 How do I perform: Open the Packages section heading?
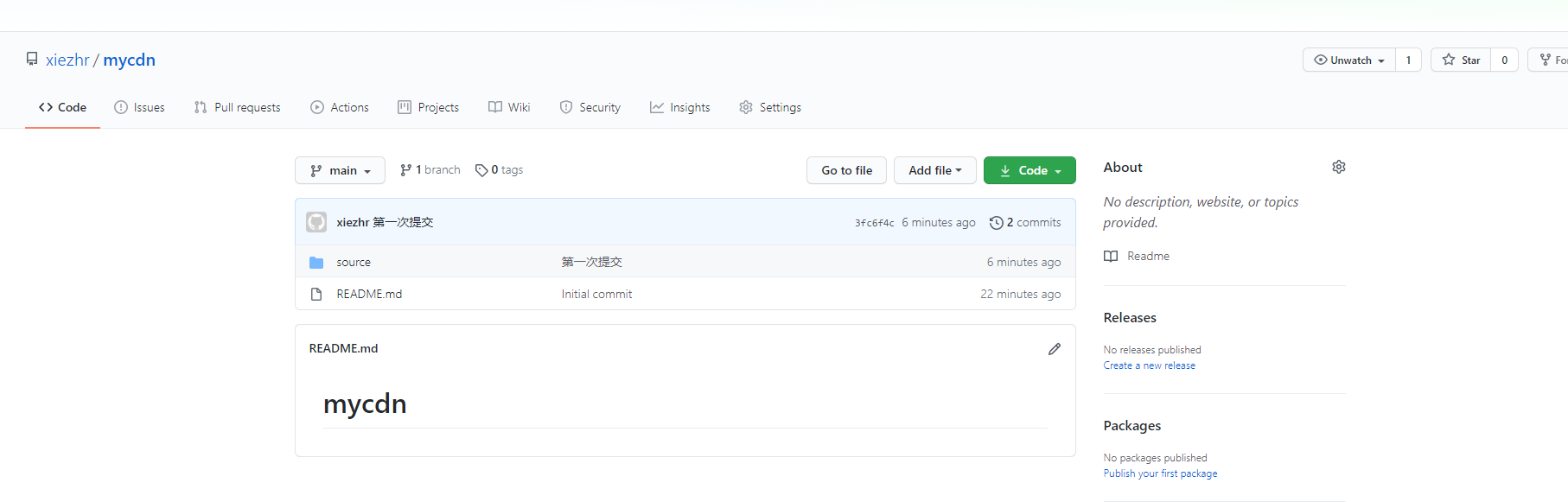pyautogui.click(x=1132, y=425)
